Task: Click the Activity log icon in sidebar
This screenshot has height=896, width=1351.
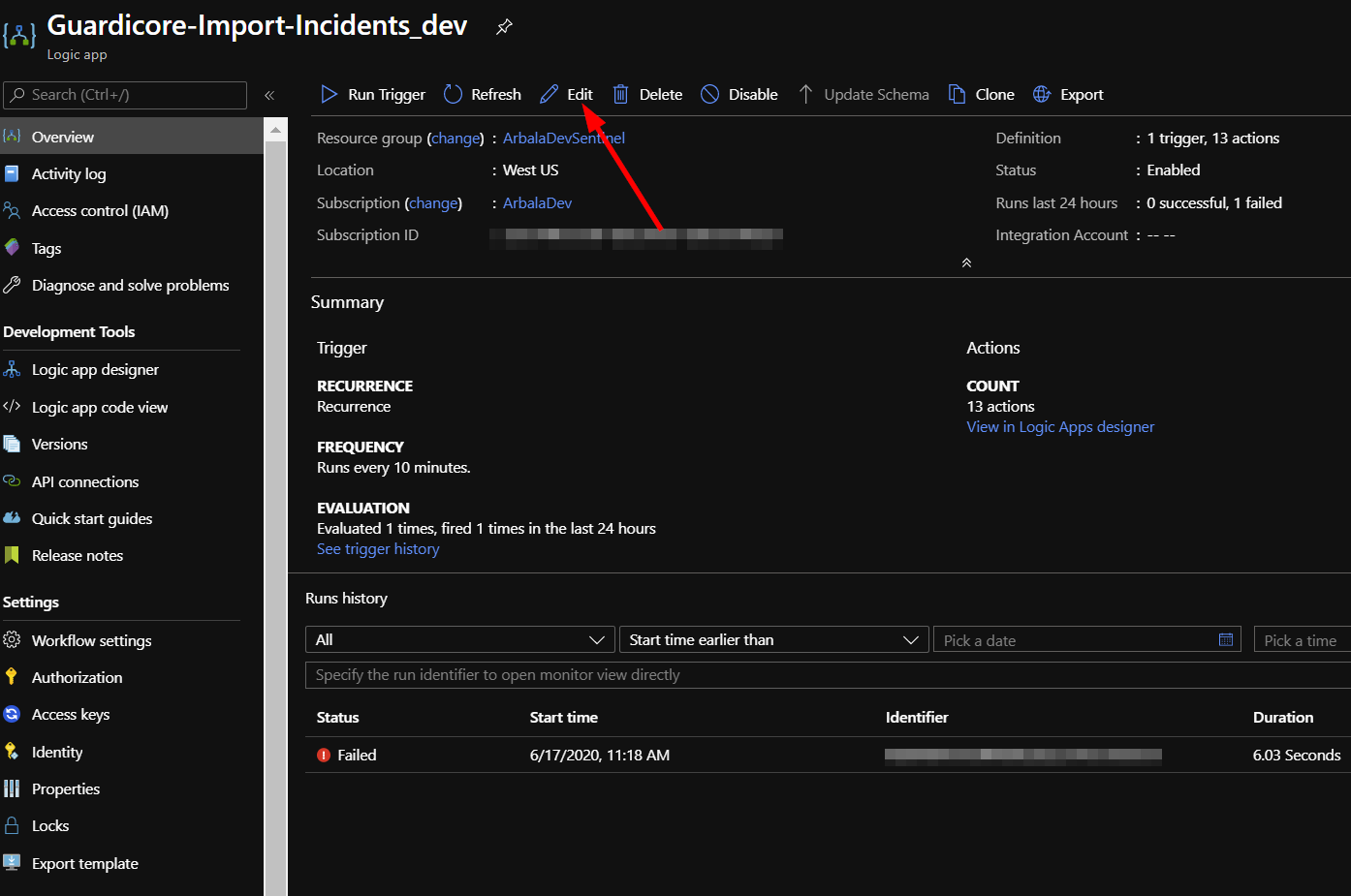Action: point(12,173)
